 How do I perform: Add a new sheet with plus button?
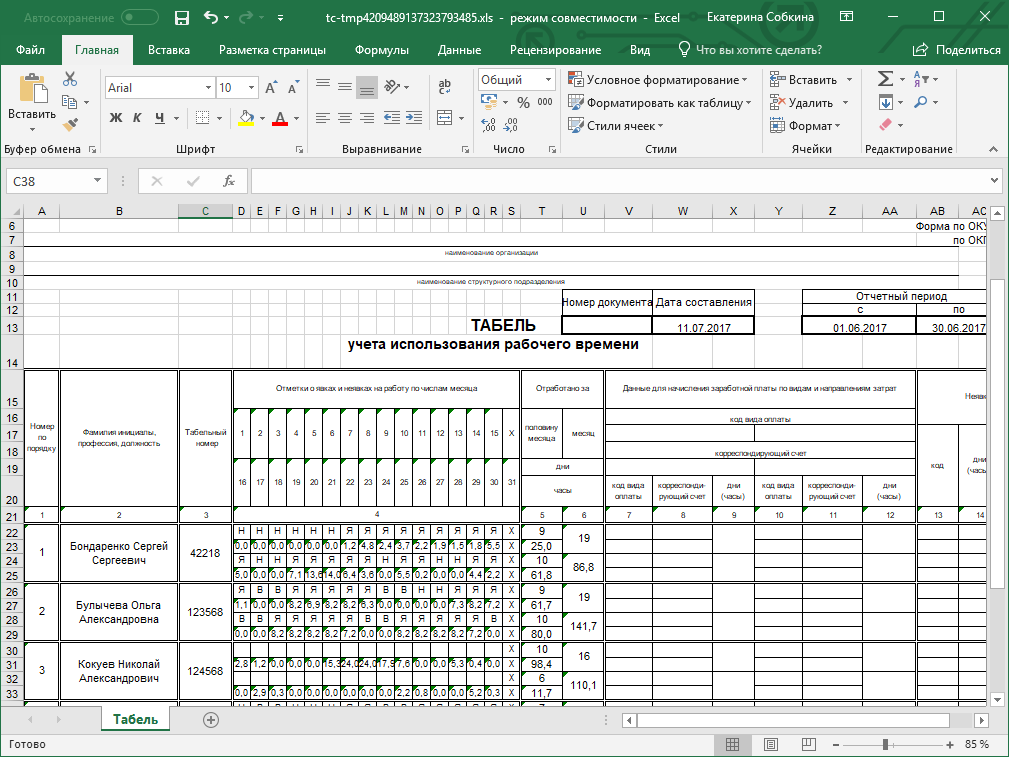coord(210,720)
